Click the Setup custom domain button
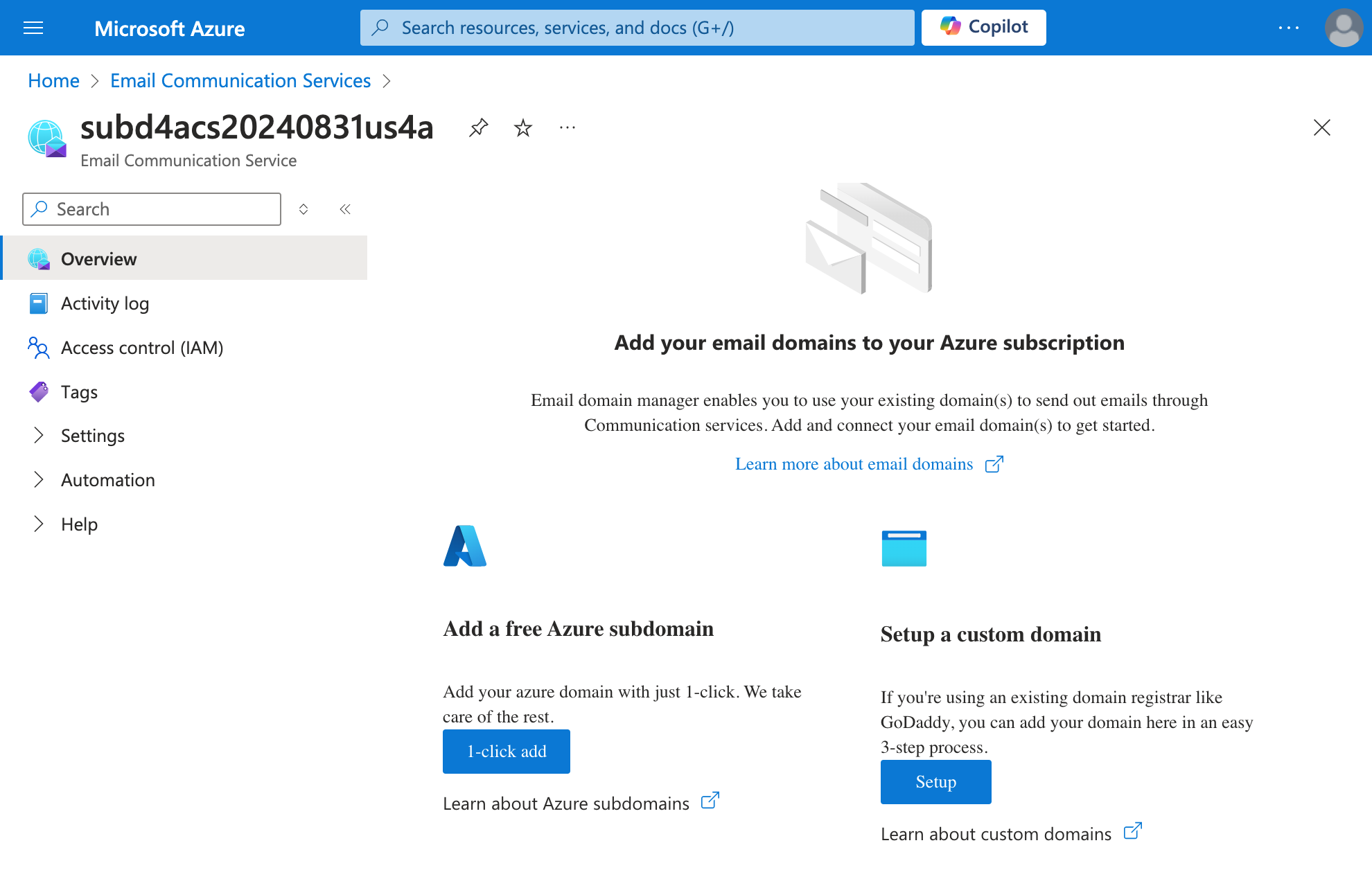The height and width of the screenshot is (870, 1372). 936,781
